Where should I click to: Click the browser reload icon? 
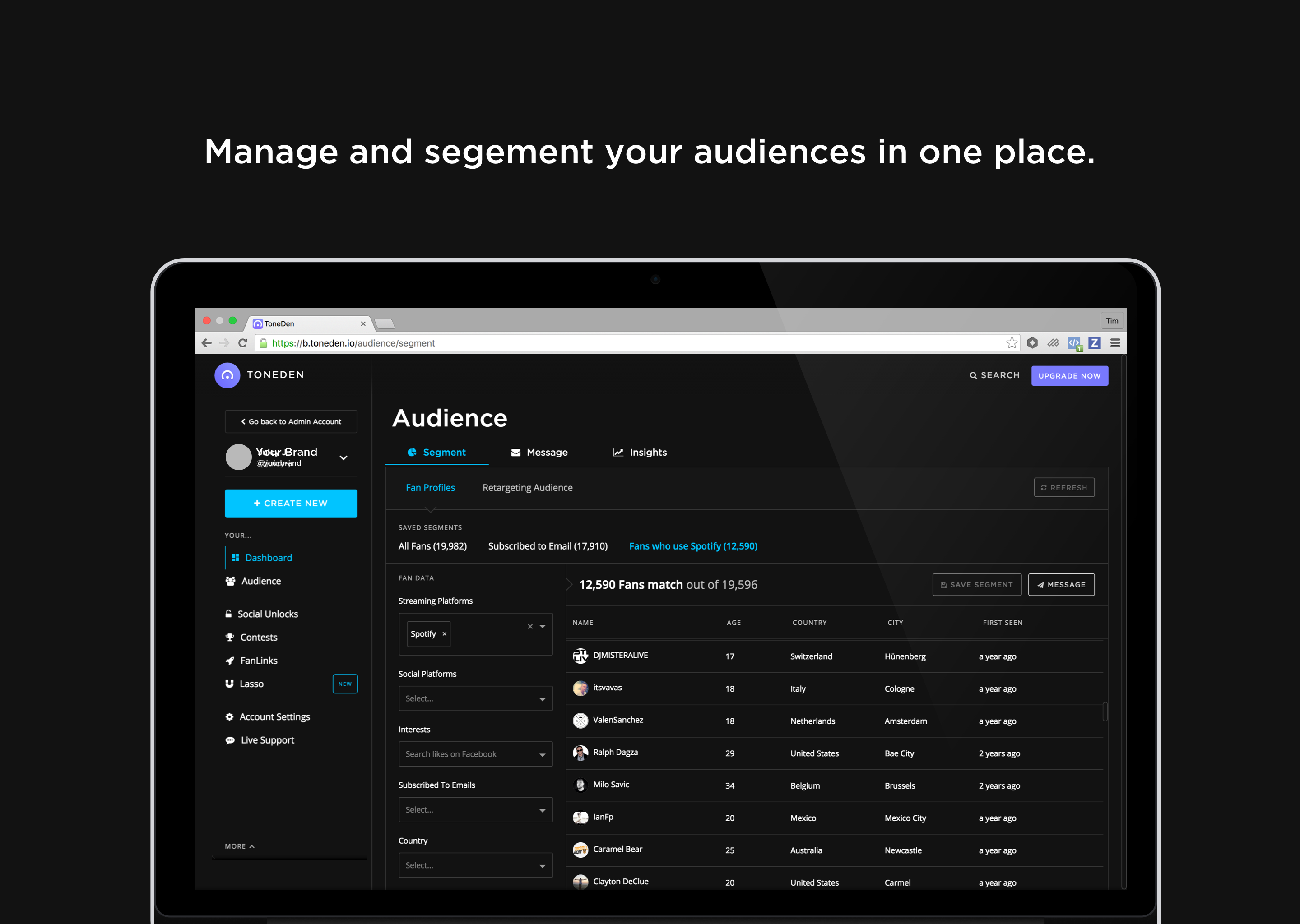(243, 343)
